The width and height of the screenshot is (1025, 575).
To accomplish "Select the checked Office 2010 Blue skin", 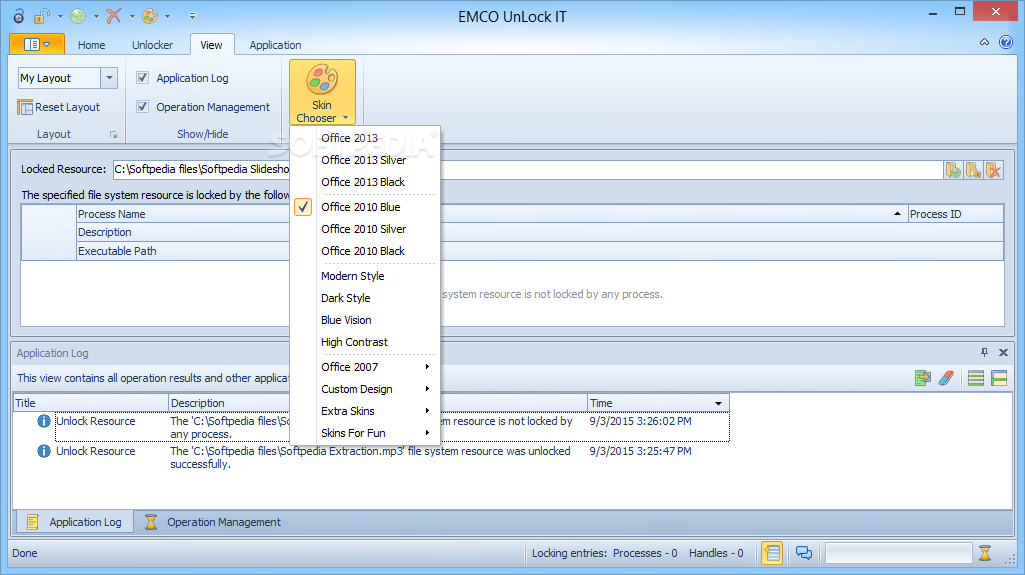I will [x=365, y=207].
